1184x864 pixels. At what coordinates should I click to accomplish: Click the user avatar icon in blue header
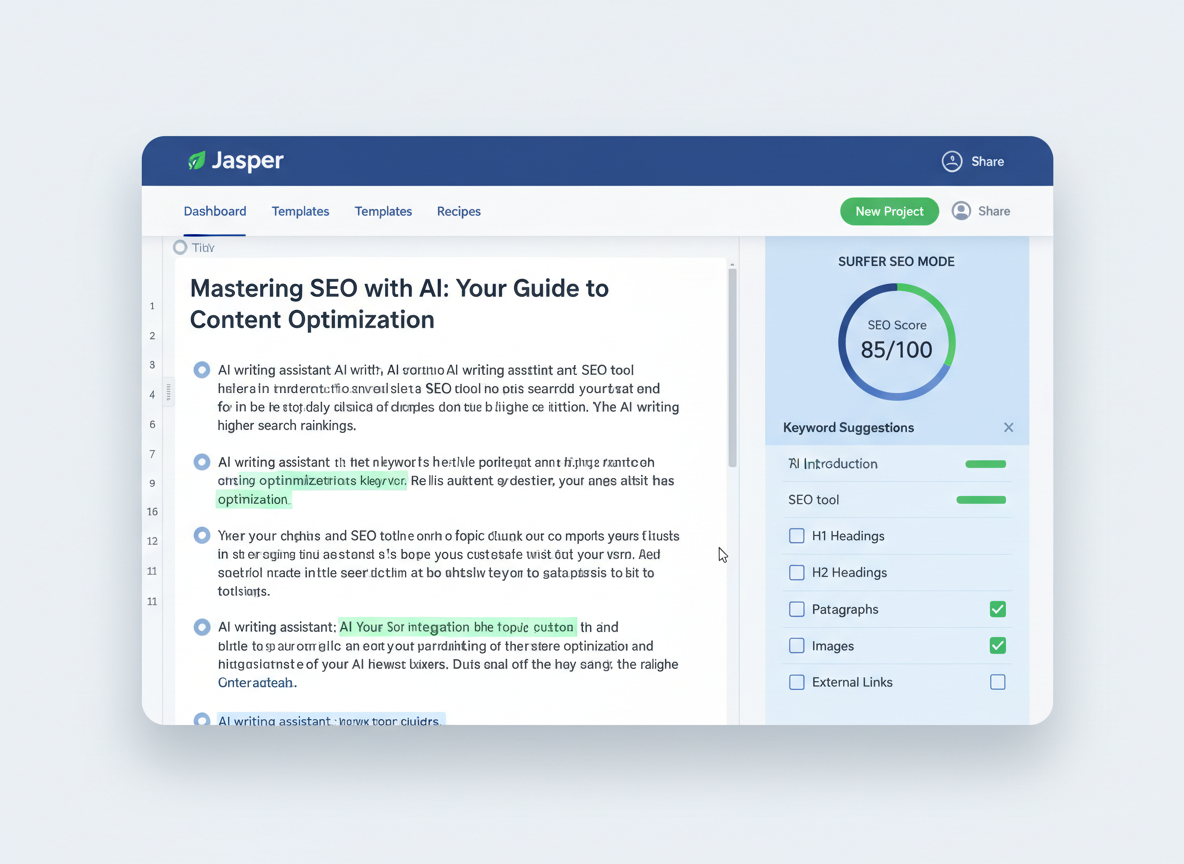[951, 162]
